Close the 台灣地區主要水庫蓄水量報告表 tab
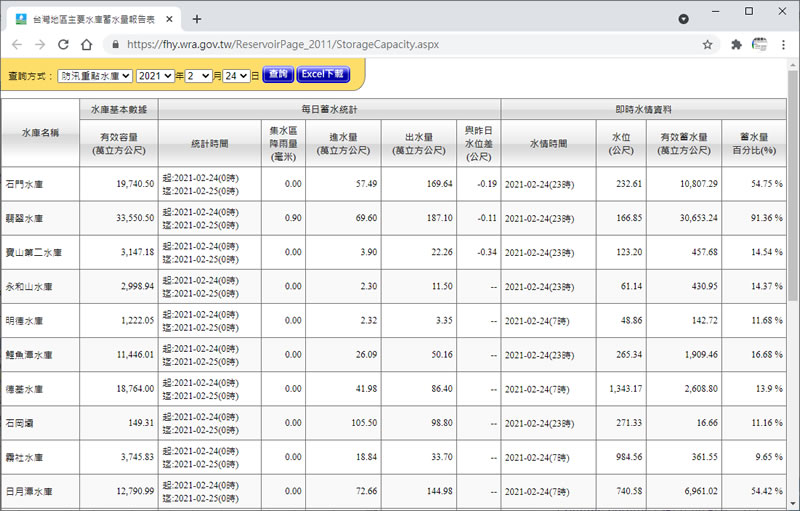Screen dimensions: 800x511 (169, 19)
